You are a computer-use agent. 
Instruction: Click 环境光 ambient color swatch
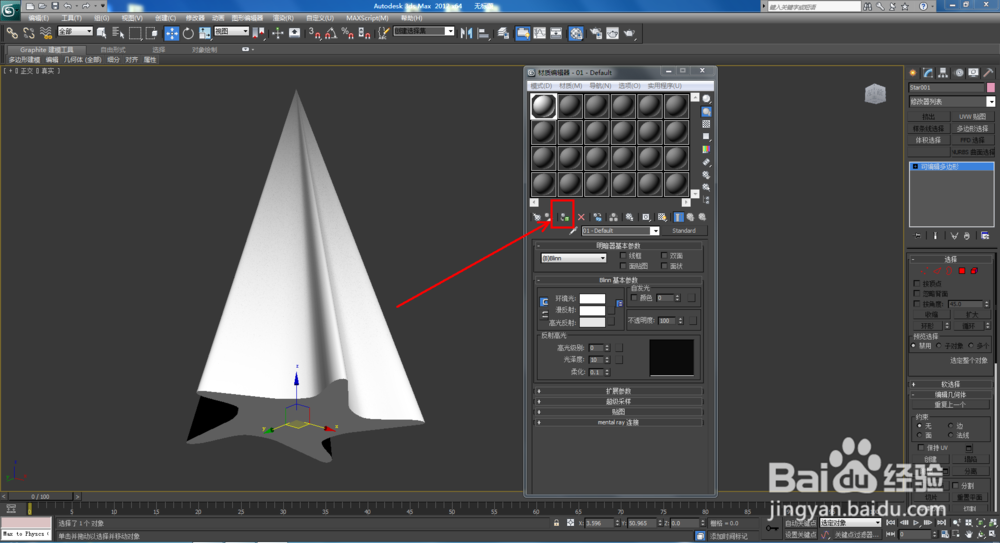(x=592, y=299)
